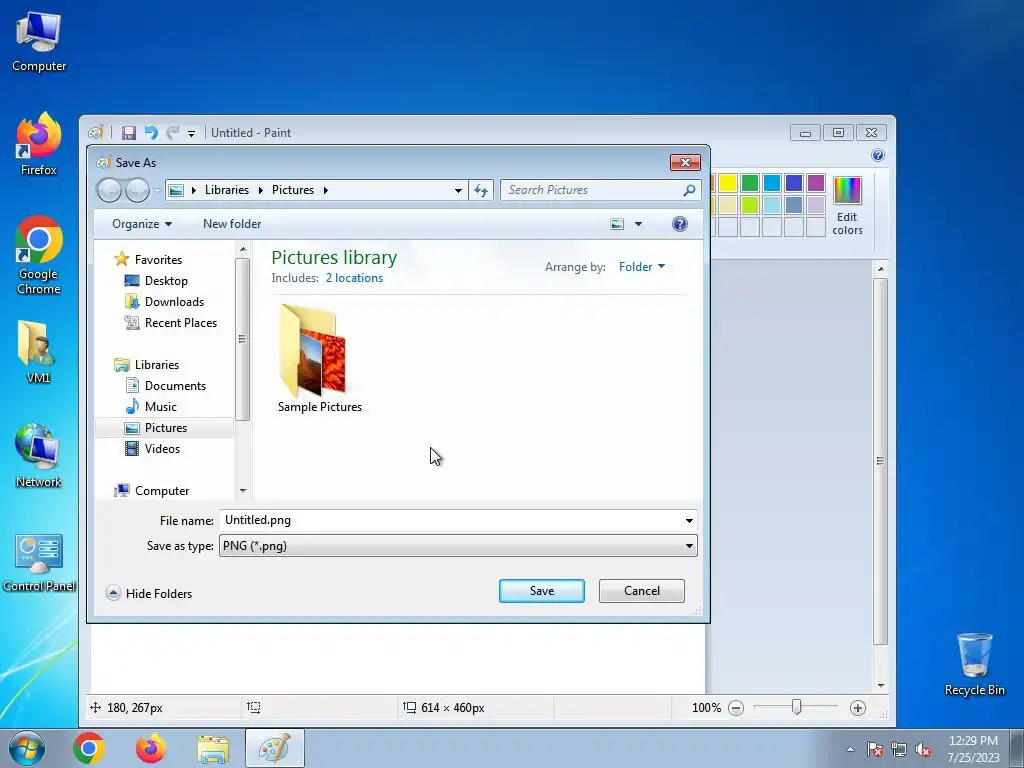
Task: Select the Control Panel desktop icon
Action: tap(39, 563)
